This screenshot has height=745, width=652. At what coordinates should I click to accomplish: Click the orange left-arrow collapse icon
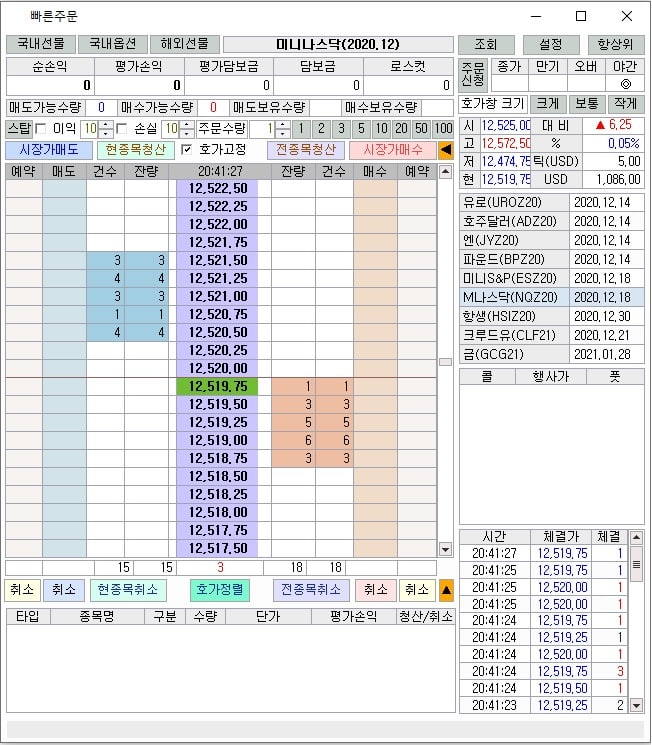(x=446, y=150)
